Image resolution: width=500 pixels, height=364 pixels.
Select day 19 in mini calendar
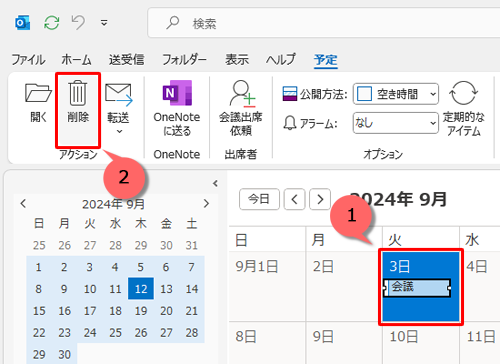tap(141, 311)
